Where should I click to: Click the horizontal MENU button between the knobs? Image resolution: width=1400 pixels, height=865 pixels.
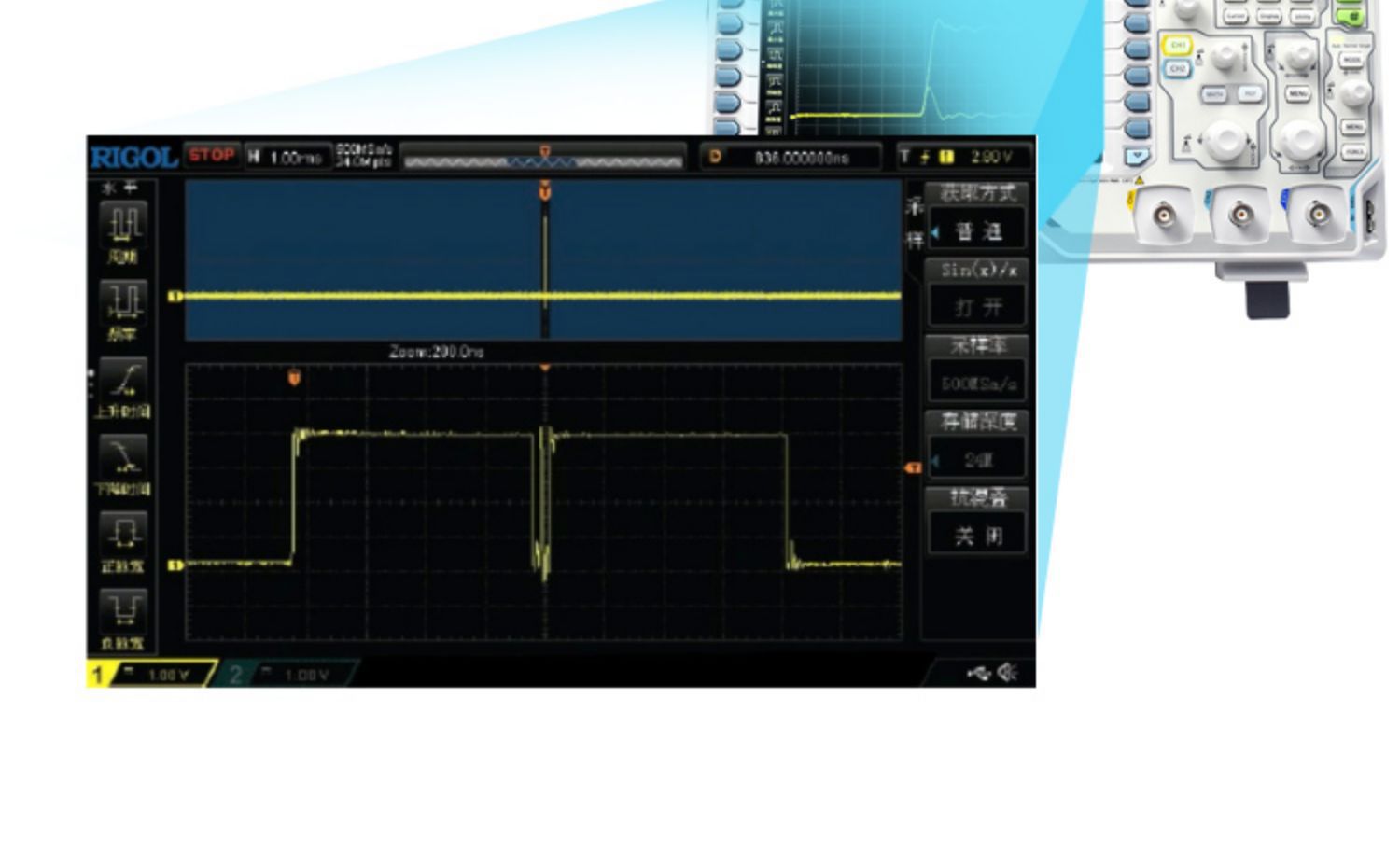pos(1297,94)
